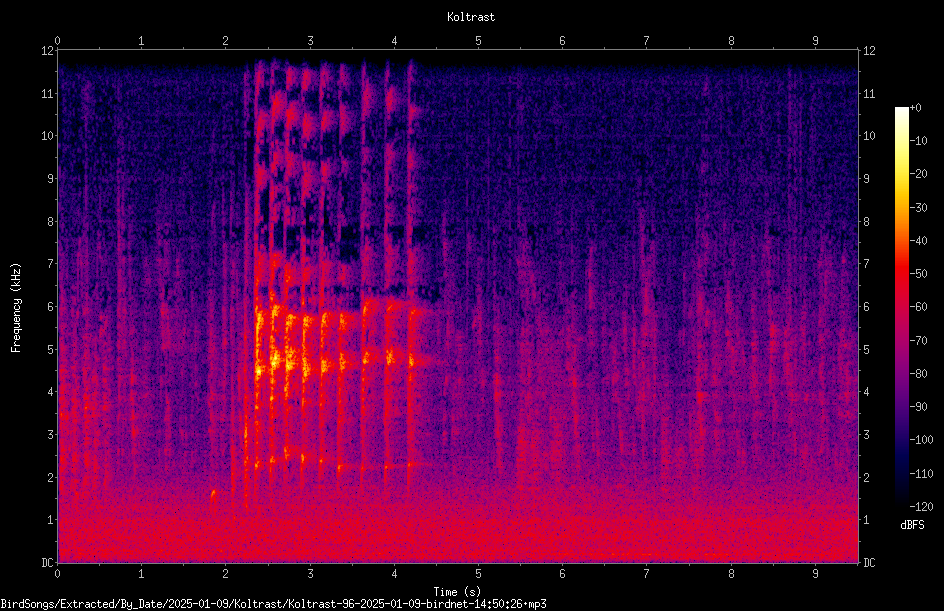Click the file path text at bottom

pos(273,604)
